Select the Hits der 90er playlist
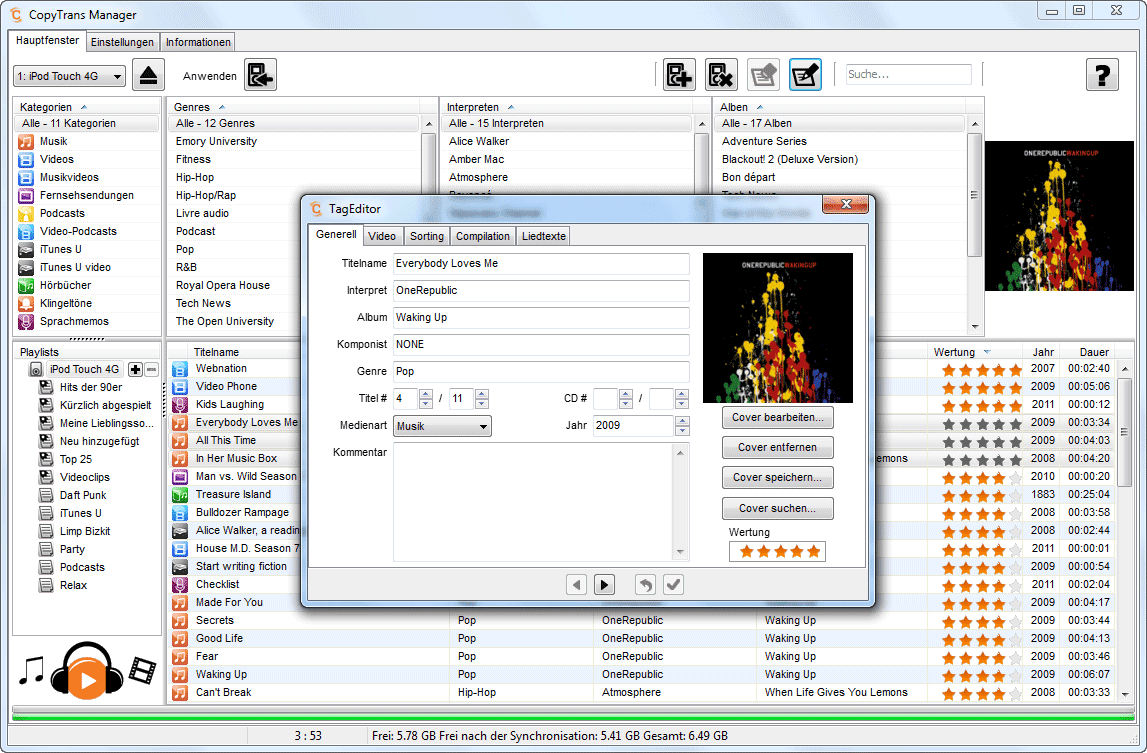Viewport: 1147px width, 753px height. (x=91, y=387)
